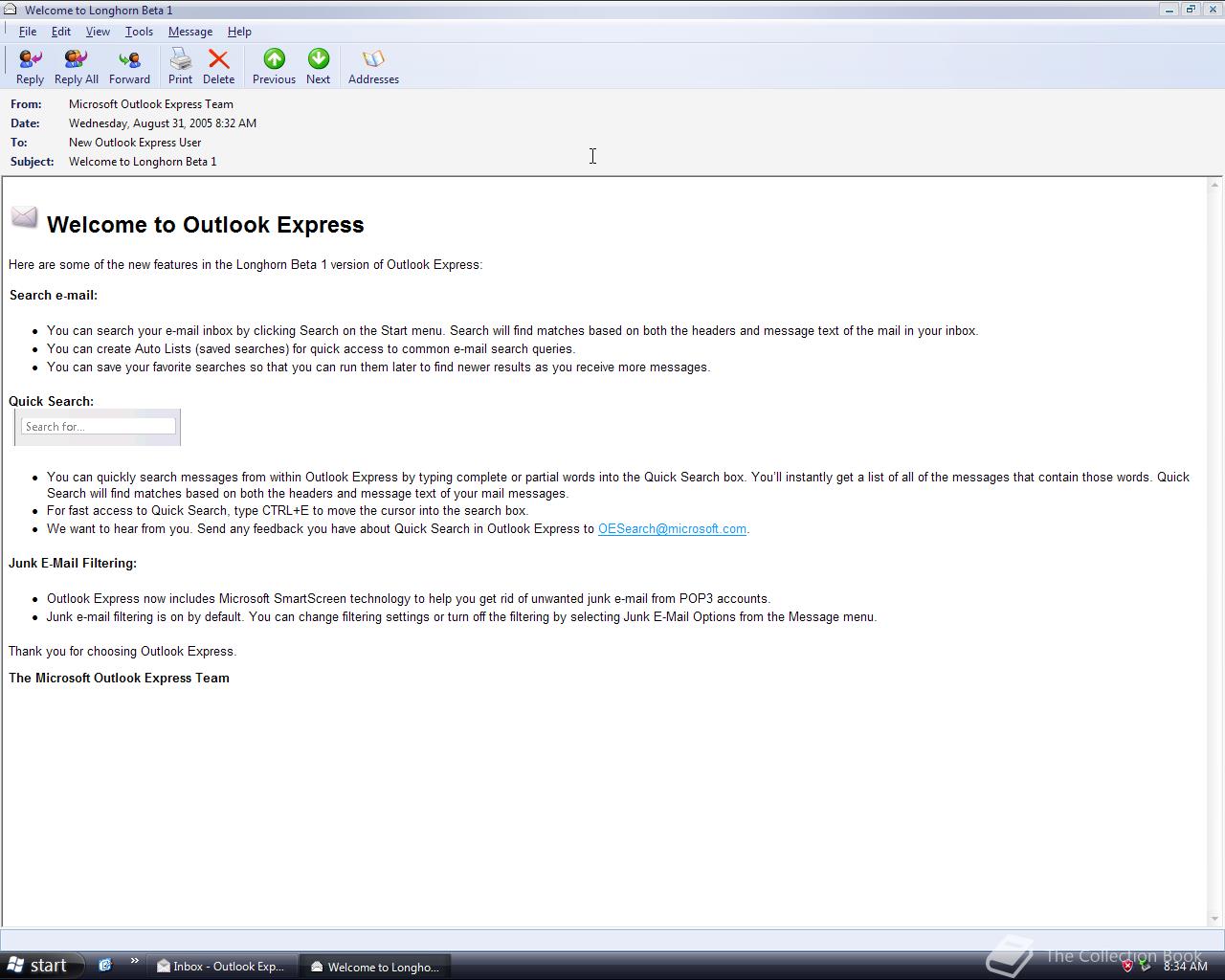Go to the Previous message

tap(274, 67)
